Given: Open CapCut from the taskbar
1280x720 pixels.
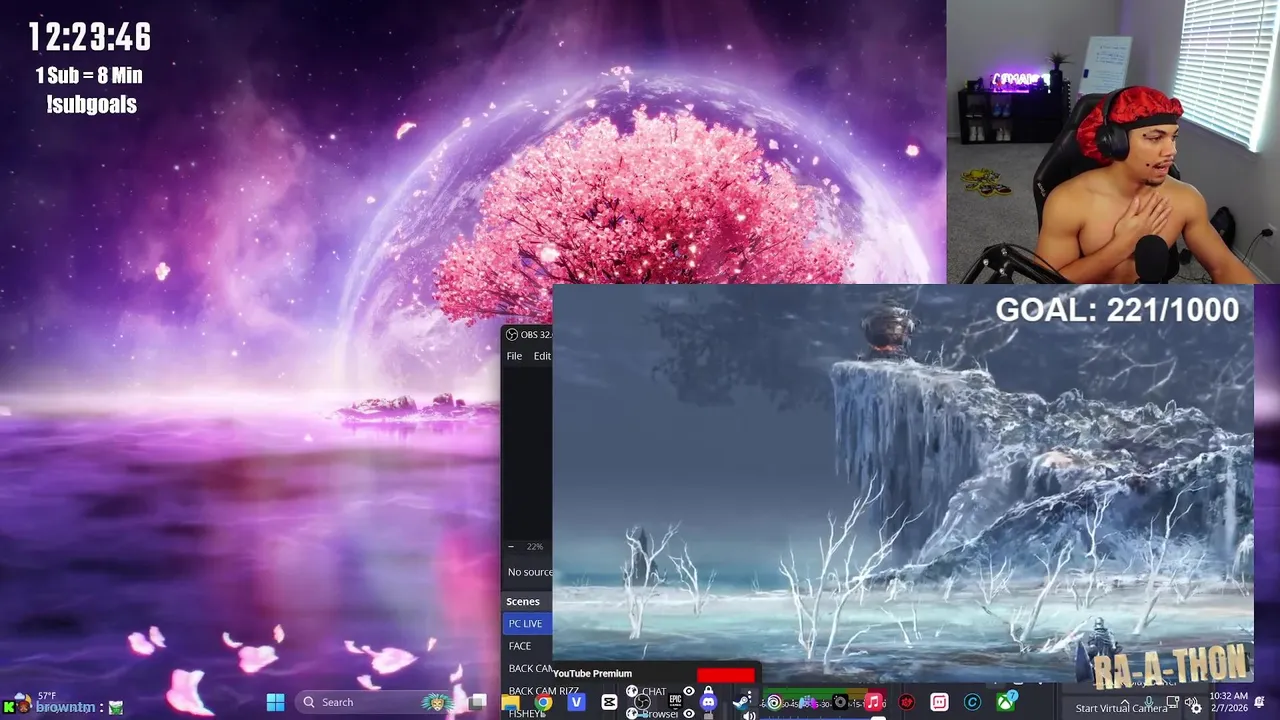Looking at the screenshot, I should [x=609, y=703].
